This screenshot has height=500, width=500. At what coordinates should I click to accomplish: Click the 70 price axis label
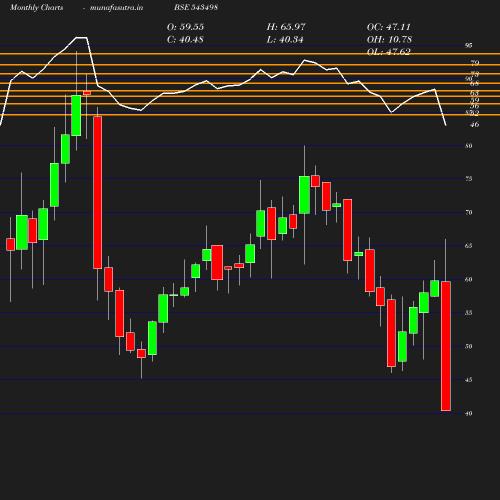point(469,212)
